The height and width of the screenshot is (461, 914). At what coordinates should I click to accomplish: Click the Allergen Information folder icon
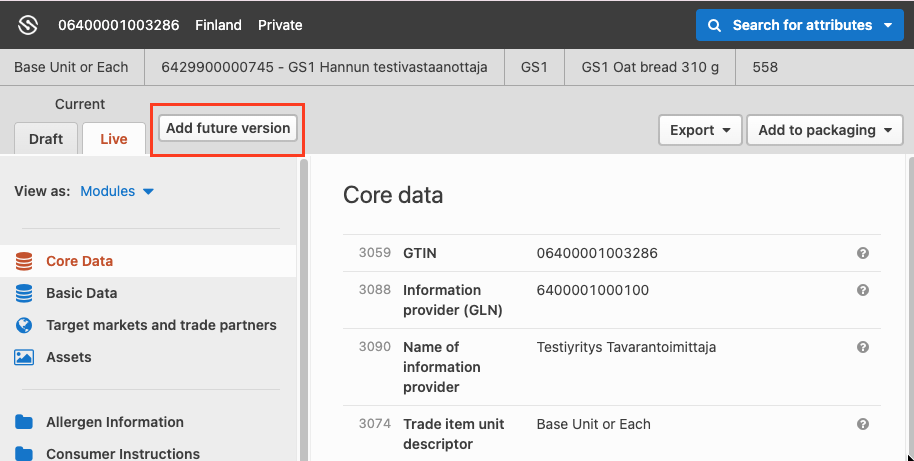[24, 422]
